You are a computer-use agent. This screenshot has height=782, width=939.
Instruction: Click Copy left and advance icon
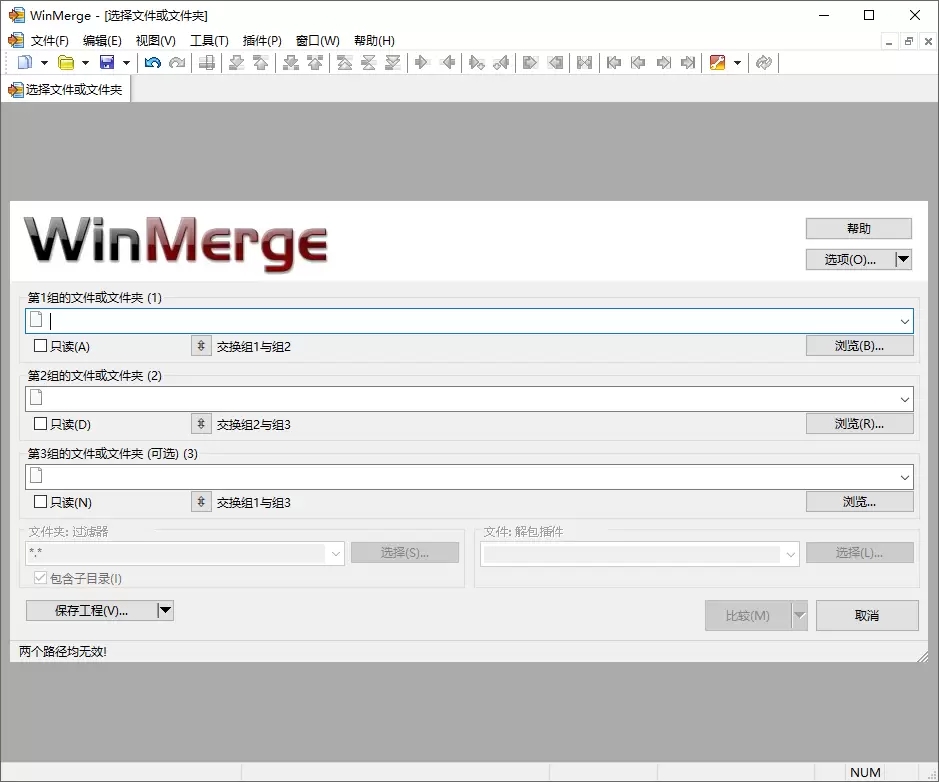501,62
